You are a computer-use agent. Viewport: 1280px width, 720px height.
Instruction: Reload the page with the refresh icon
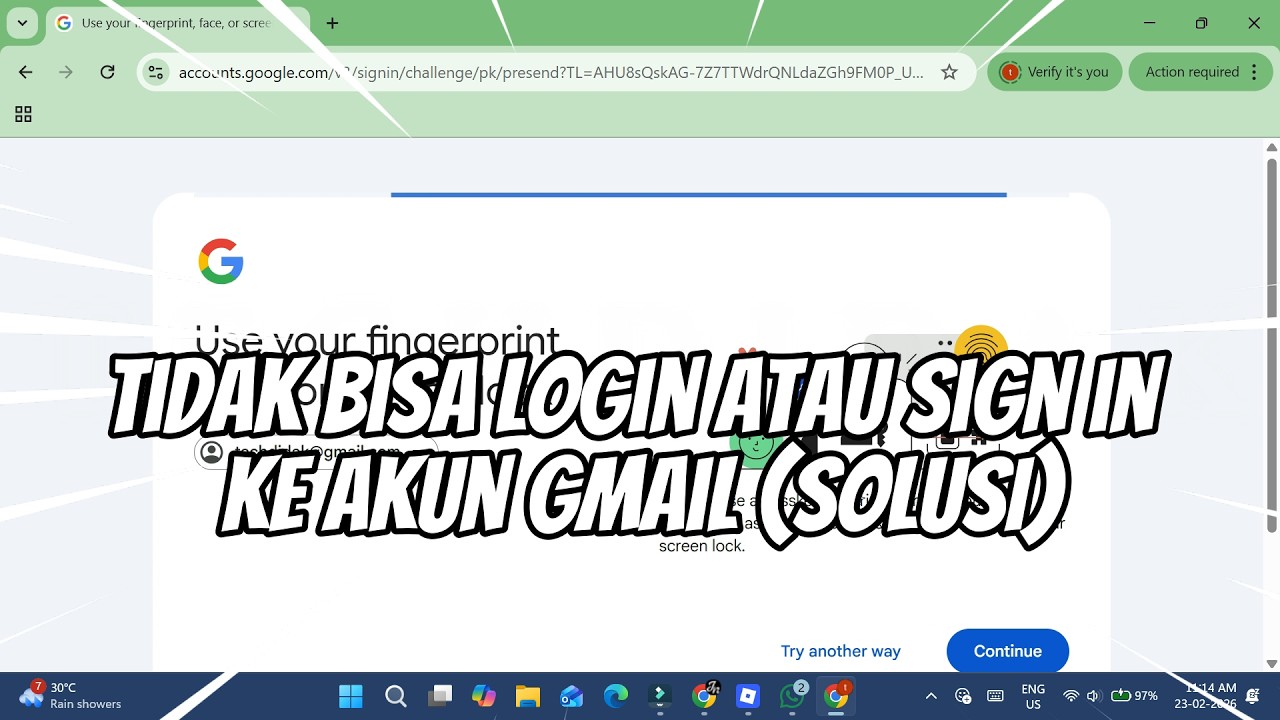coord(107,72)
